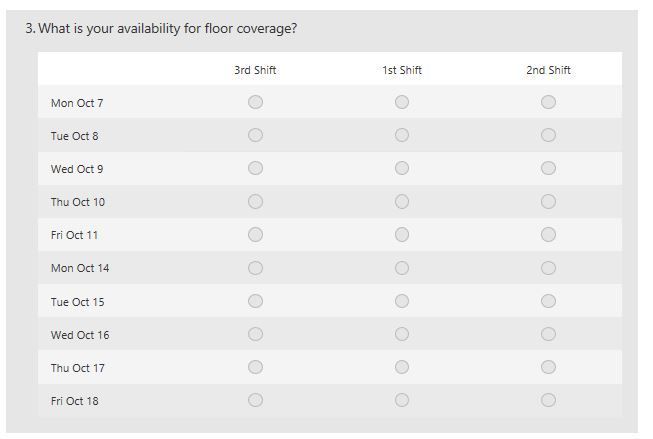The width and height of the screenshot is (653, 439).
Task: Select 2nd Shift for Mon Oct 7
Action: (548, 102)
